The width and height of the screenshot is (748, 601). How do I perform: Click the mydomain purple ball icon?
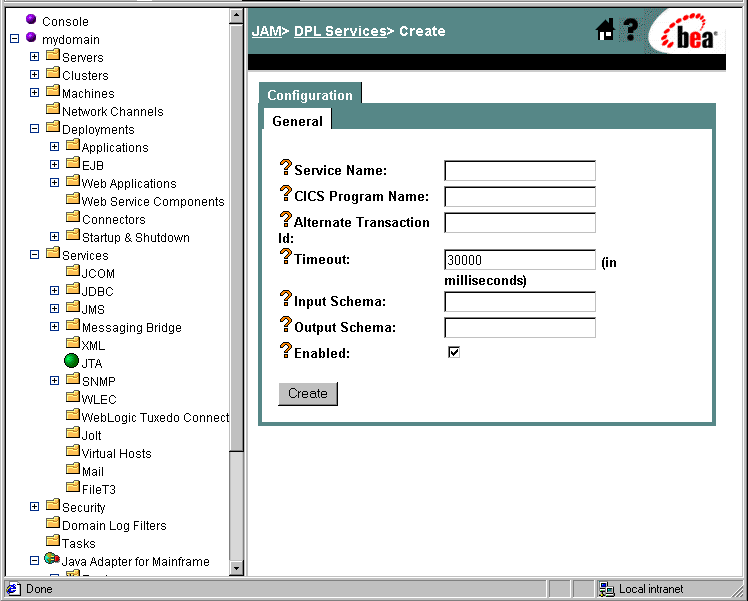[x=31, y=37]
